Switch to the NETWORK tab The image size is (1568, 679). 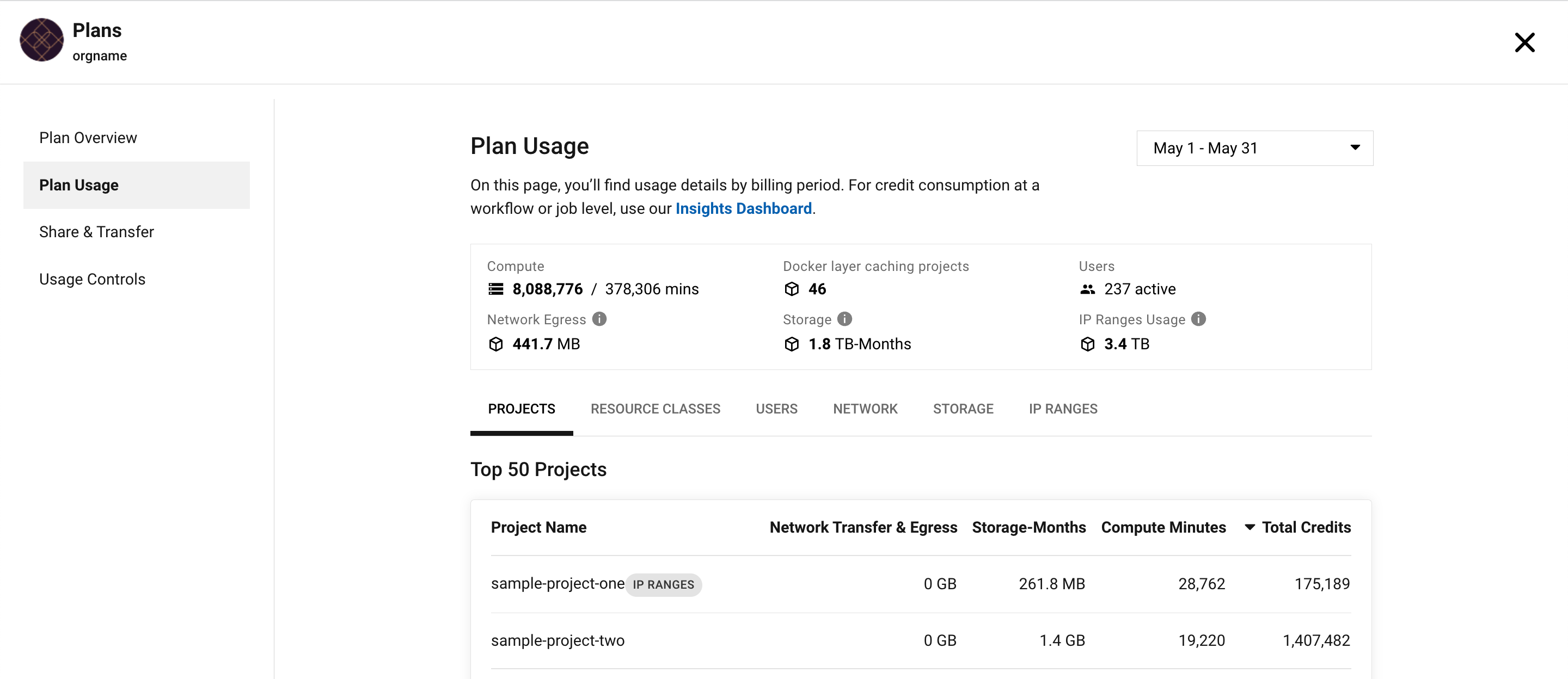coord(865,409)
